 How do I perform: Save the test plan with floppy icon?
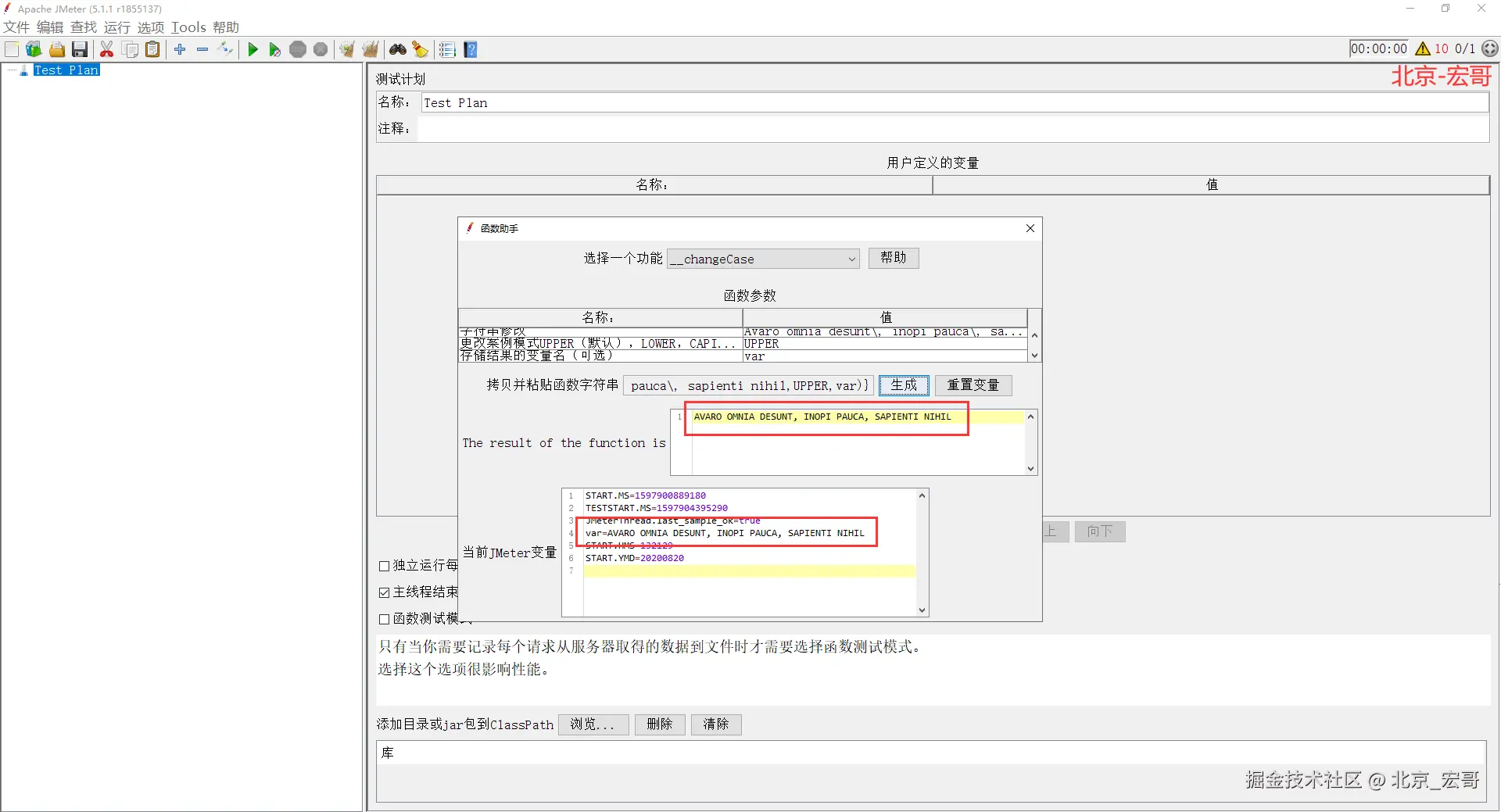(79, 49)
